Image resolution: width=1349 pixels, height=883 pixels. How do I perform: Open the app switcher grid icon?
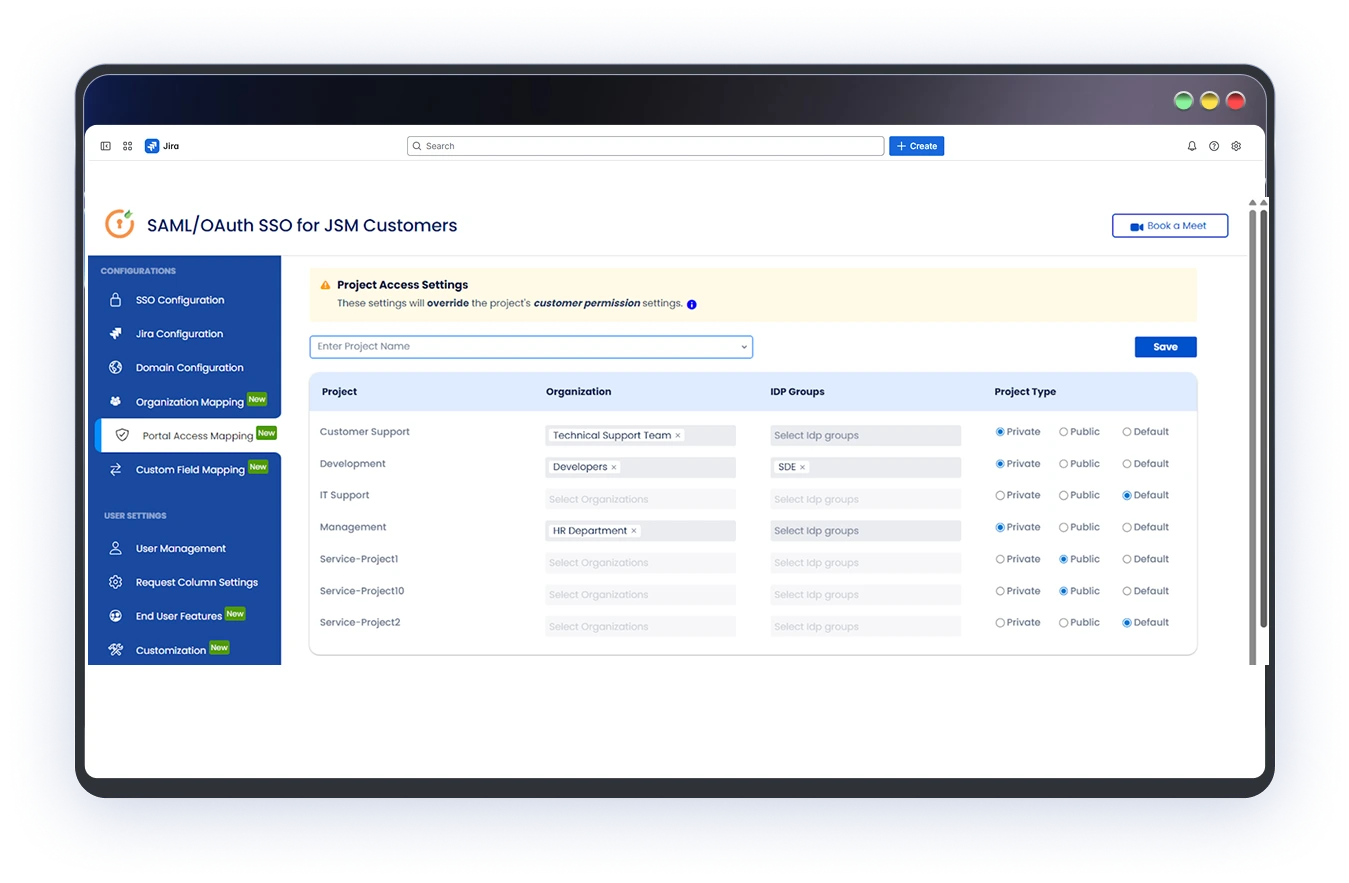[x=128, y=146]
